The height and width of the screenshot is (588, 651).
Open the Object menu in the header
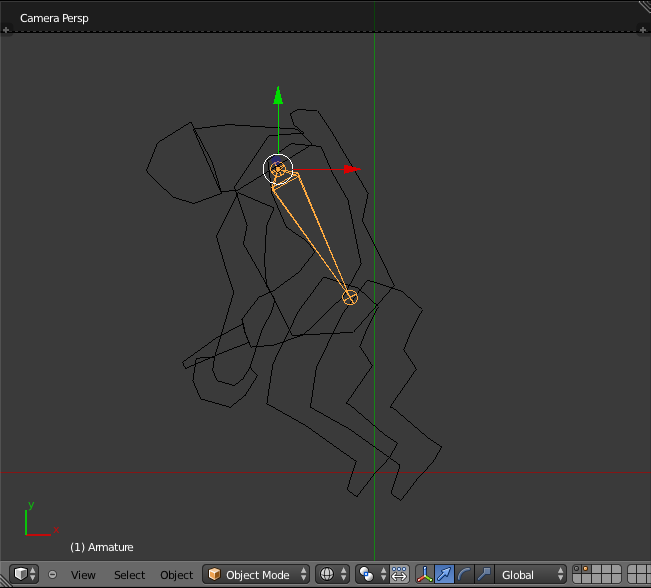coord(176,575)
